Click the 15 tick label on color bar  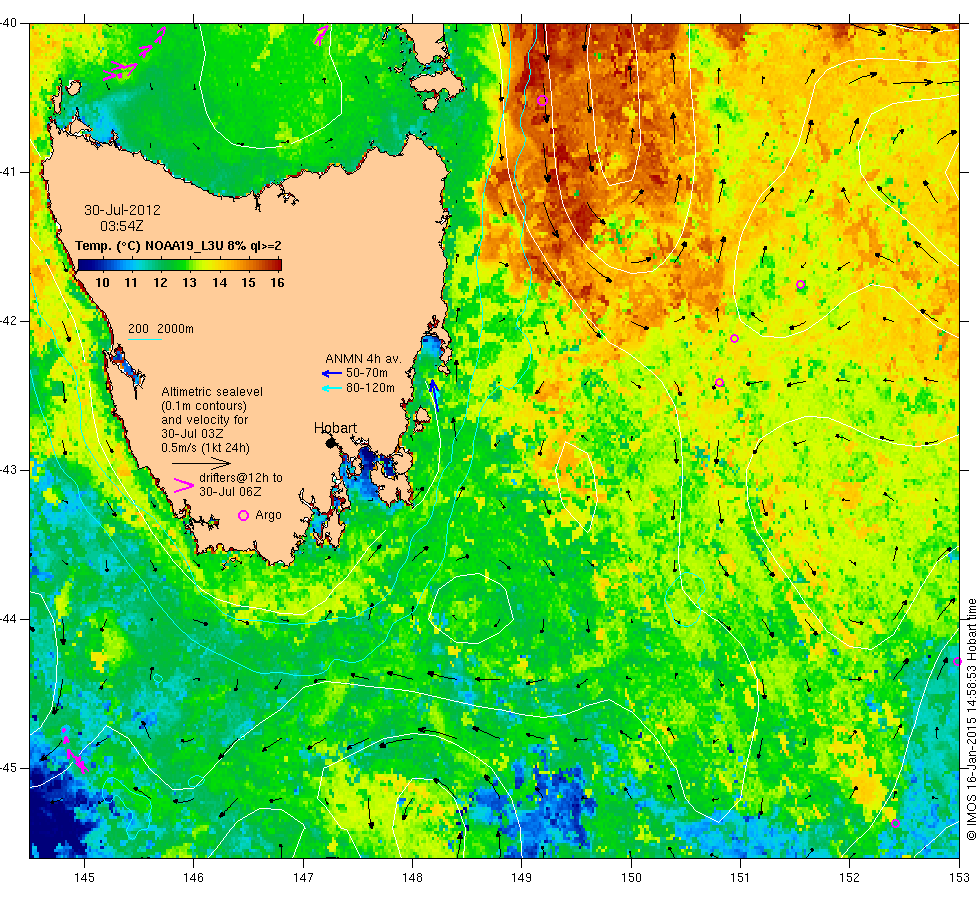(x=249, y=282)
